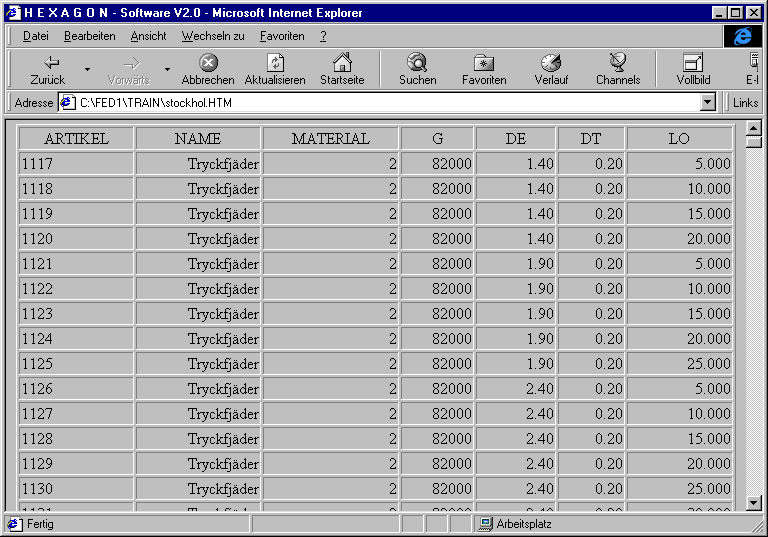The height and width of the screenshot is (537, 768).
Task: Expand the Vorwärts history dropdown arrow
Action: pyautogui.click(x=167, y=70)
